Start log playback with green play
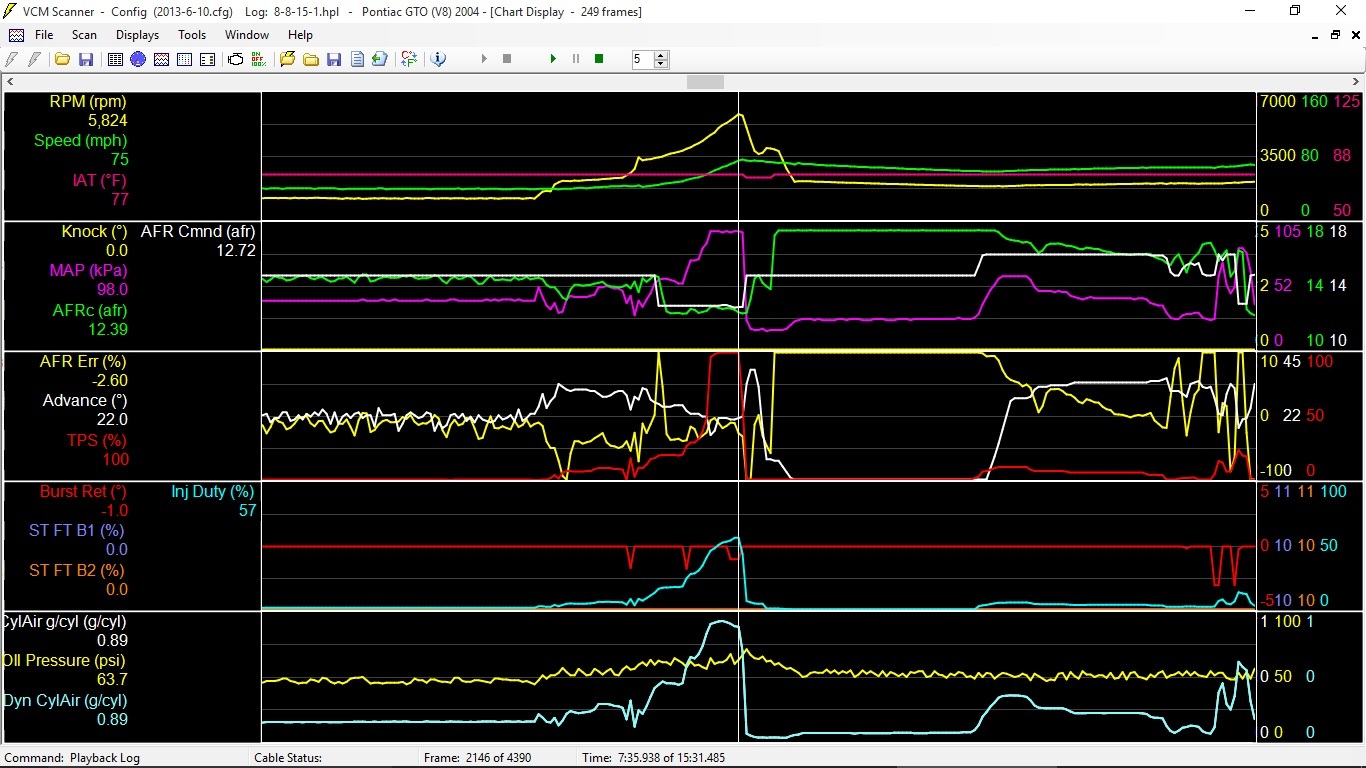Image resolution: width=1366 pixels, height=768 pixels. [x=553, y=59]
